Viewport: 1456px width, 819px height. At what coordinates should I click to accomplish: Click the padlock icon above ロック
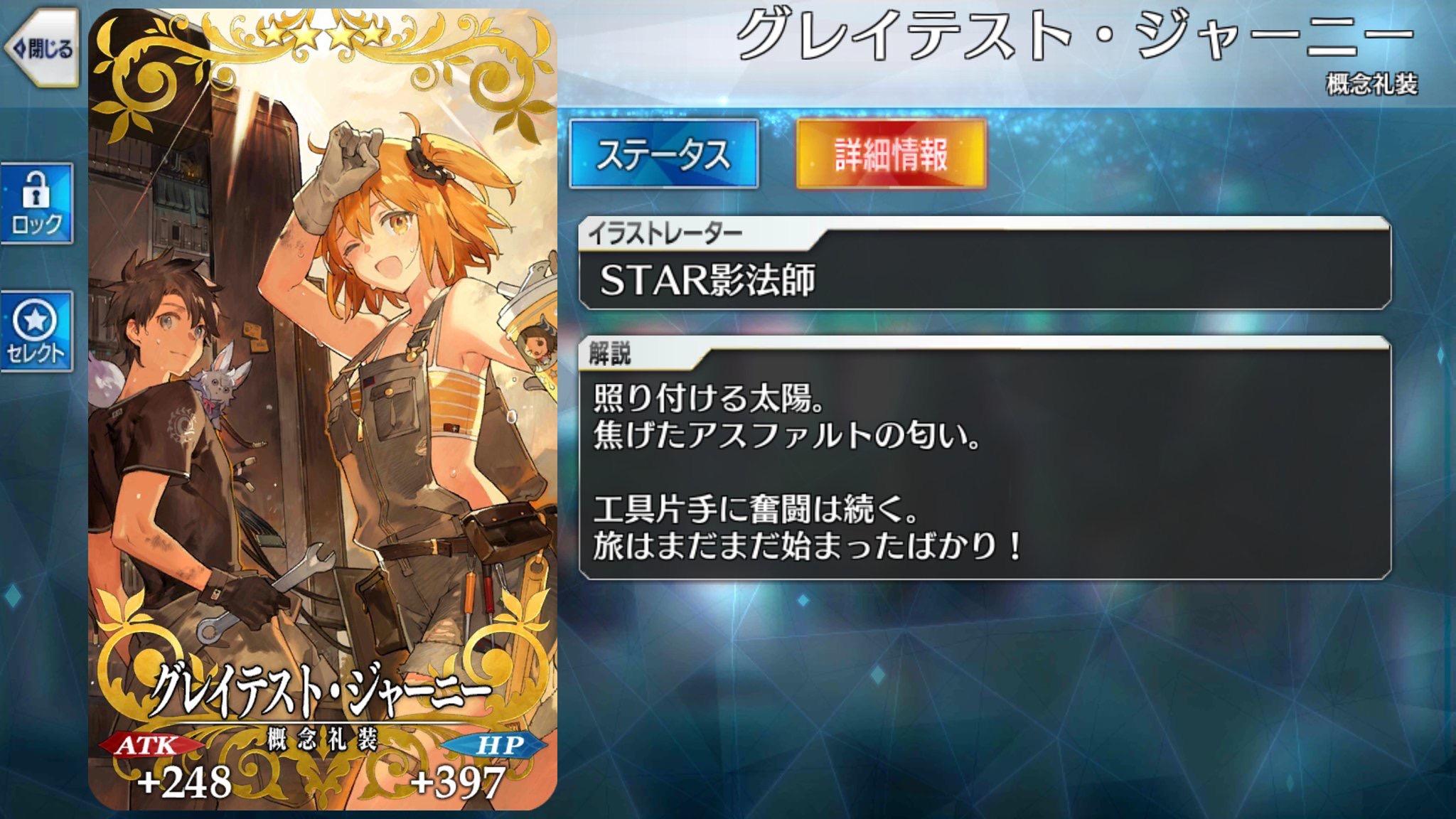coord(34,189)
